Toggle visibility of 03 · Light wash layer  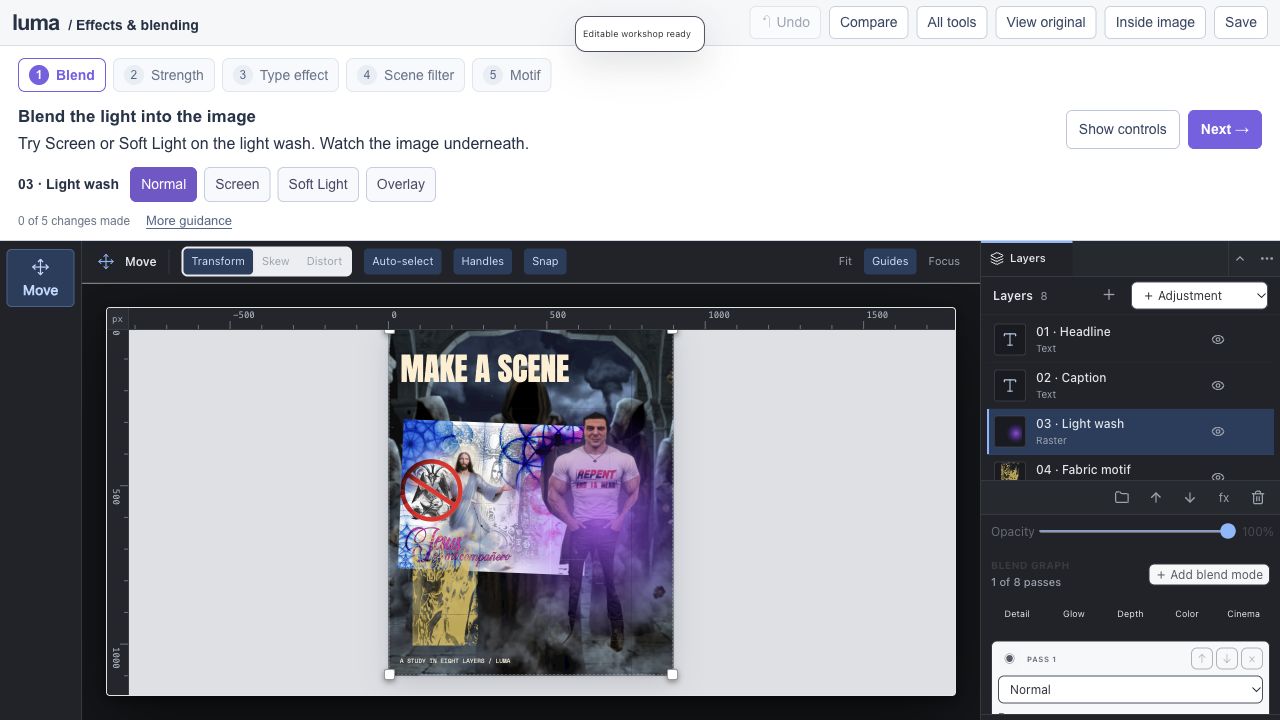click(x=1218, y=432)
